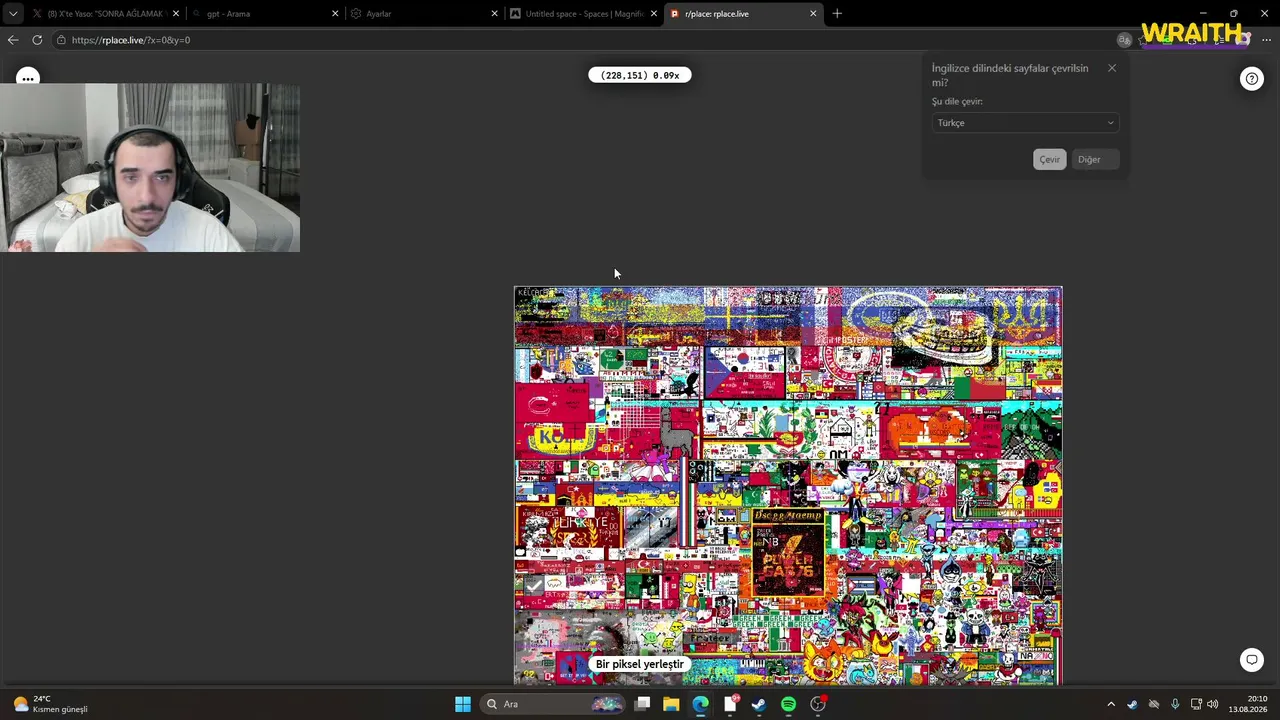Open network settings from system tray
Image resolution: width=1280 pixels, height=720 pixels.
[1196, 704]
